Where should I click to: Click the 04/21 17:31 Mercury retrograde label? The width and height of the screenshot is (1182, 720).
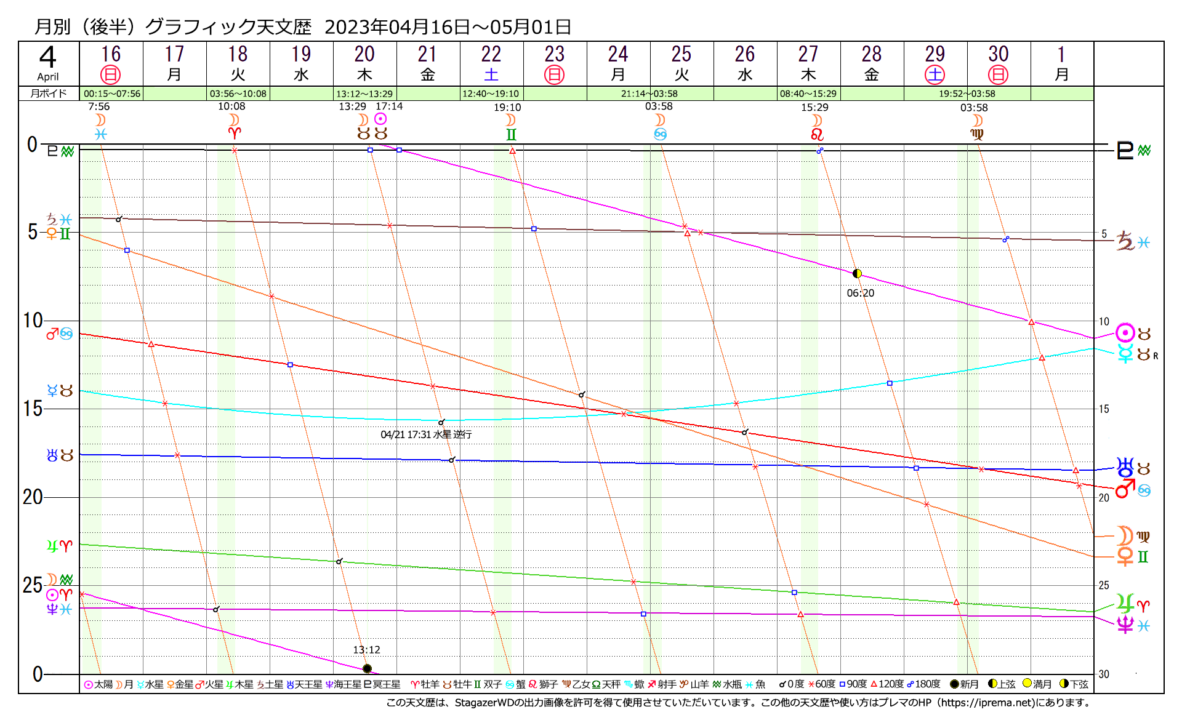426,435
